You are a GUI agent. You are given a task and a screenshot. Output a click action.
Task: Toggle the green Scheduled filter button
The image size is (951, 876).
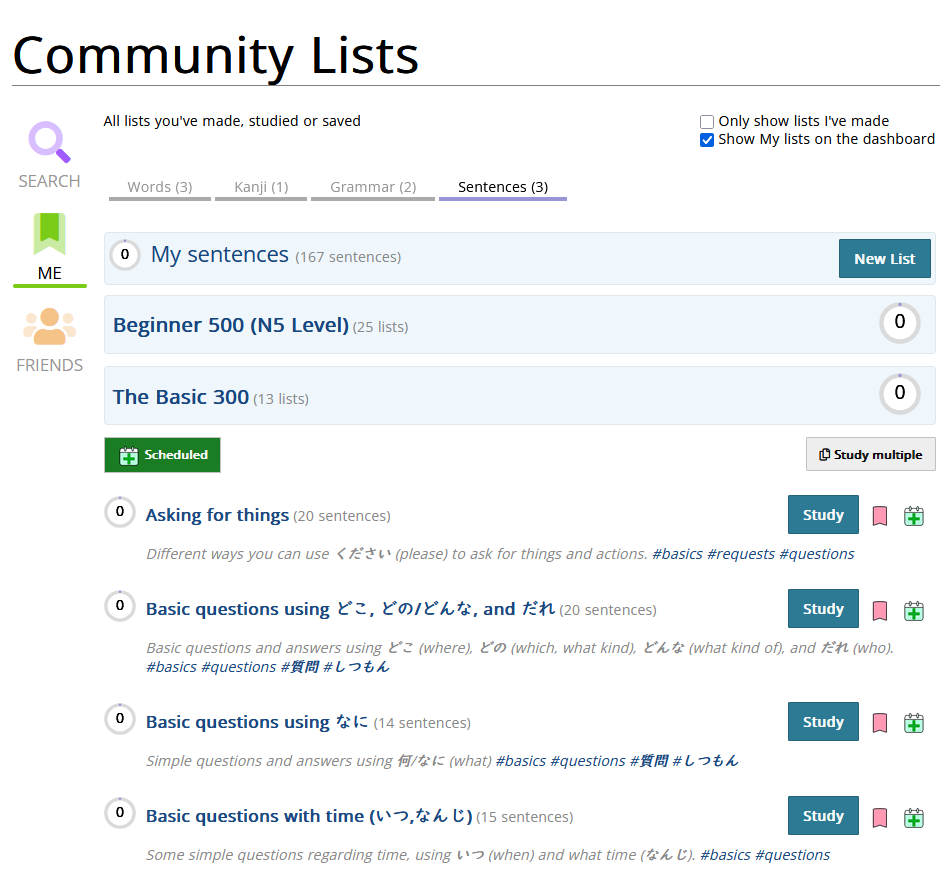(x=162, y=455)
